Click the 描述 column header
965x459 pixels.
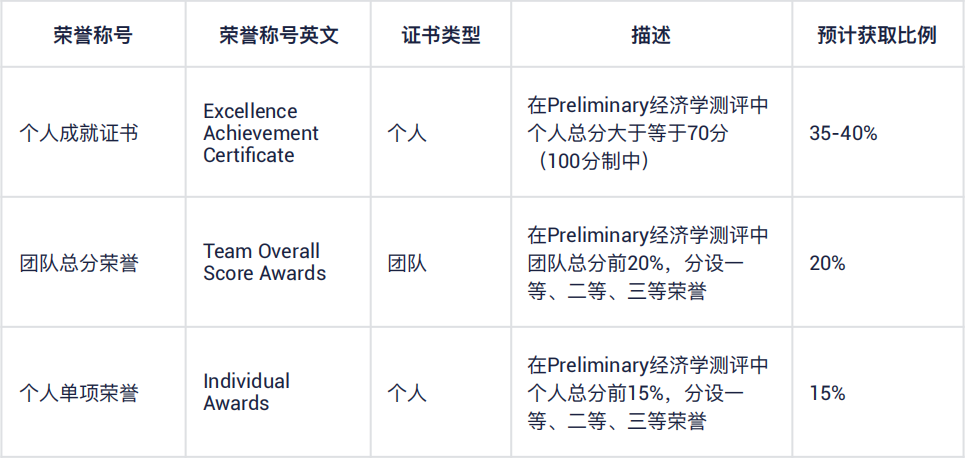tap(651, 35)
